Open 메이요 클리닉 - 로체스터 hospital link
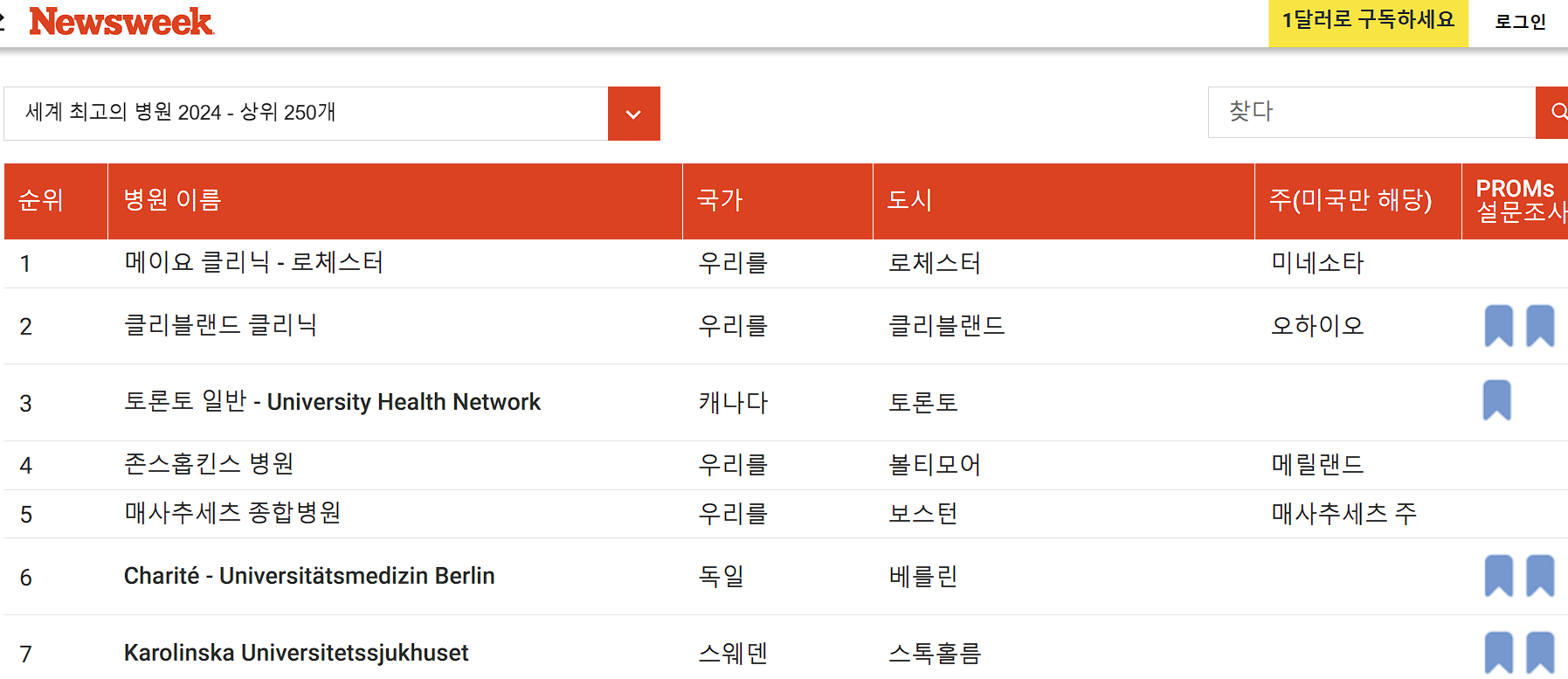The width and height of the screenshot is (1568, 679). click(x=254, y=262)
